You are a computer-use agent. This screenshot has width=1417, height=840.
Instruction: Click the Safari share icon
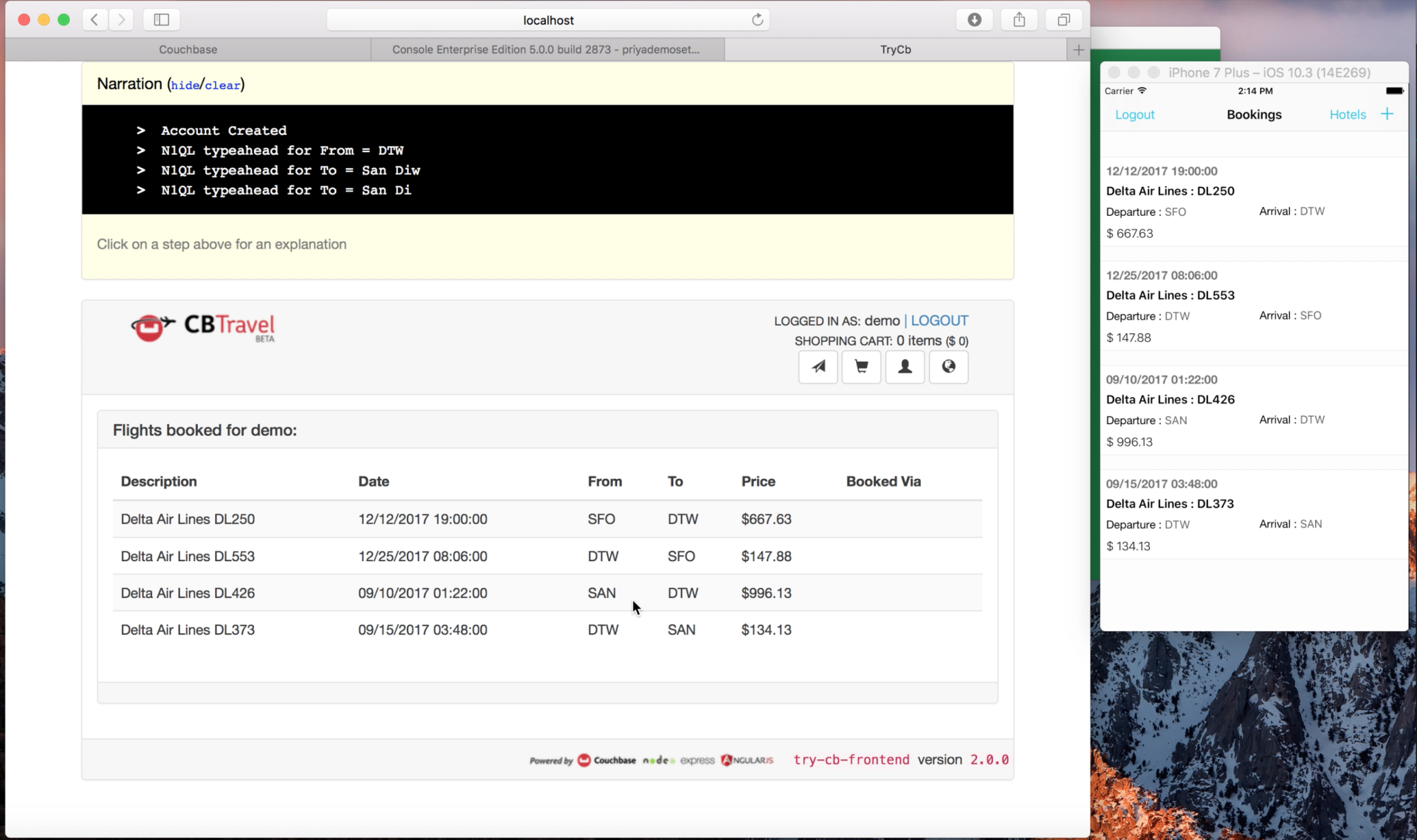coord(1019,20)
